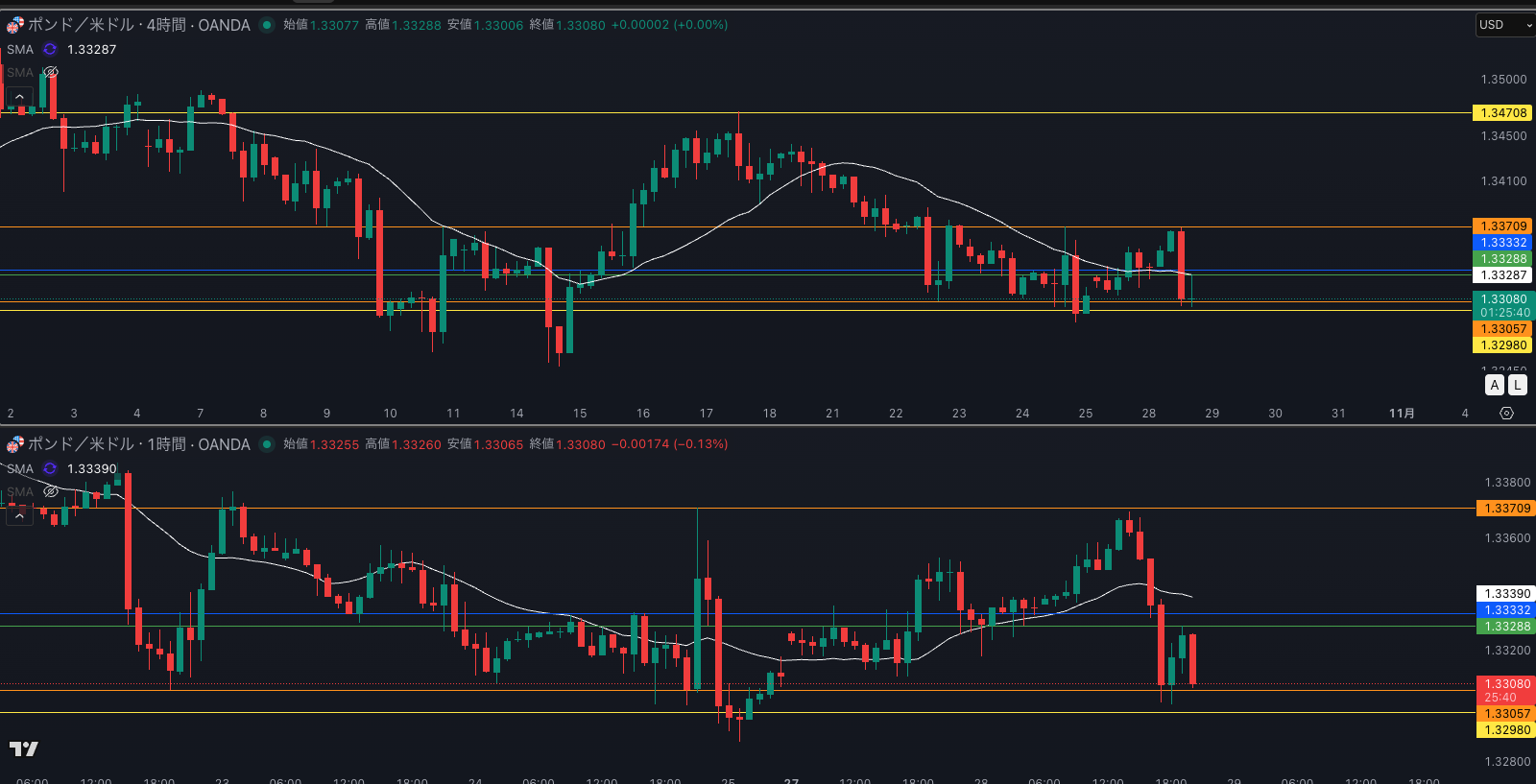Open chart settings gear on the time axis
This screenshot has height=784, width=1536.
tap(1506, 413)
